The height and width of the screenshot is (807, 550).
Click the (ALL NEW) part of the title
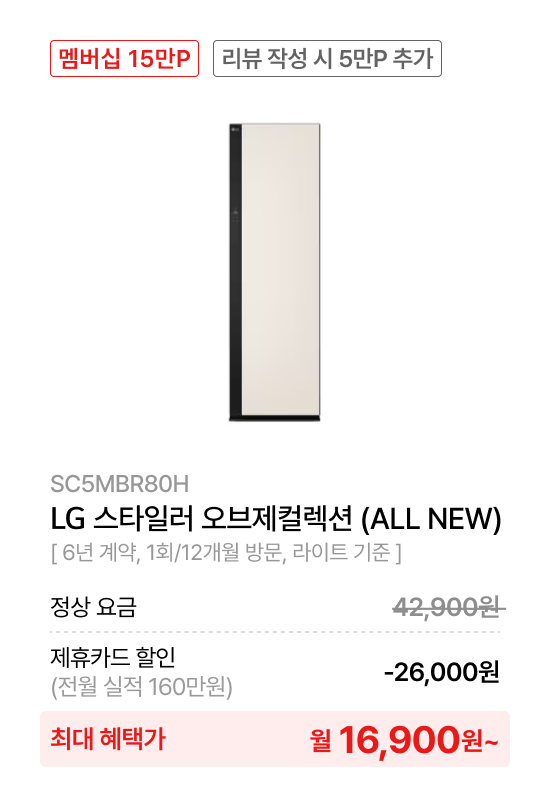pyautogui.click(x=431, y=519)
